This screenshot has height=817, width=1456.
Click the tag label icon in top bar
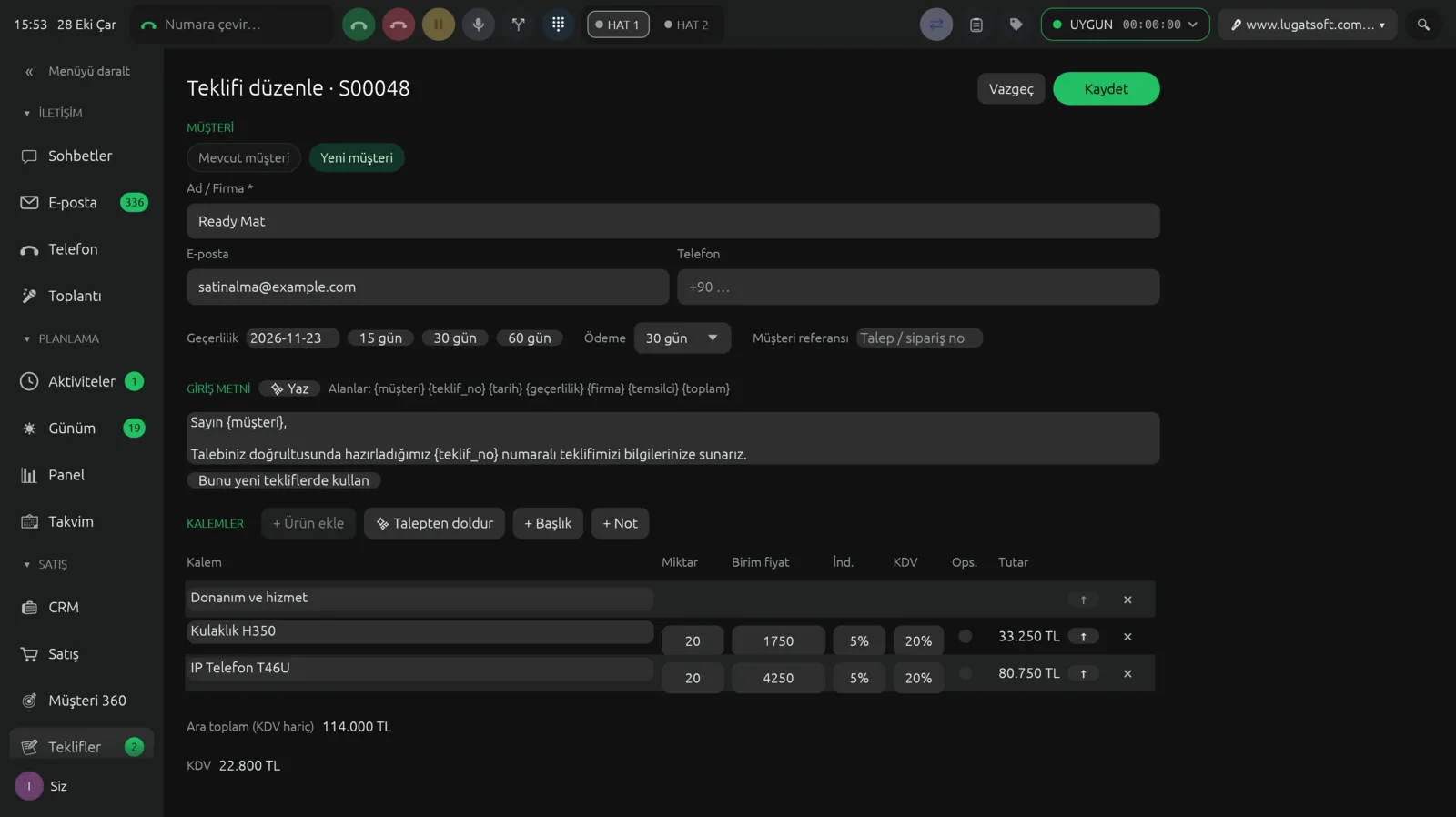coord(1016,25)
